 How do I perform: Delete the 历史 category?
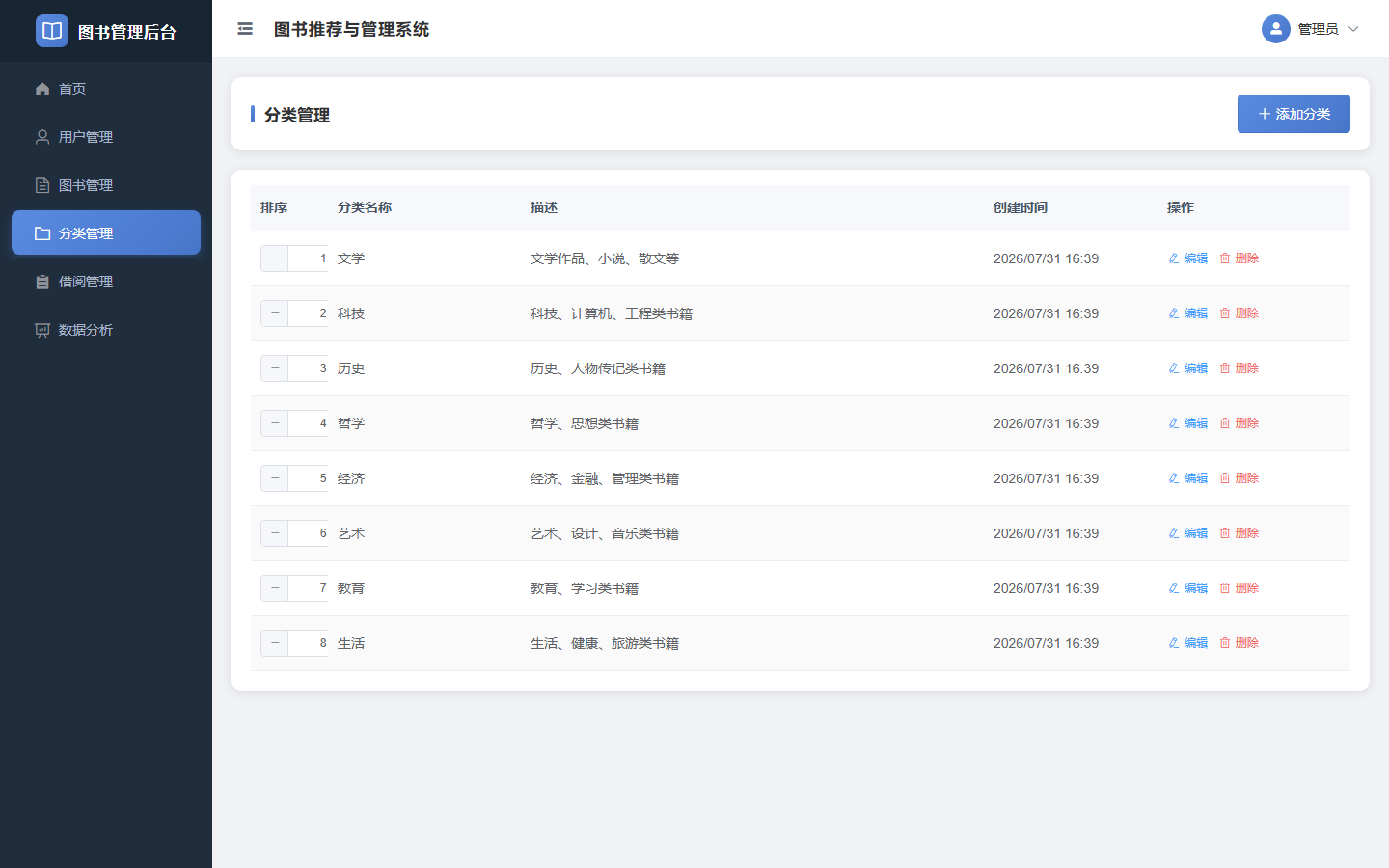coord(1239,368)
